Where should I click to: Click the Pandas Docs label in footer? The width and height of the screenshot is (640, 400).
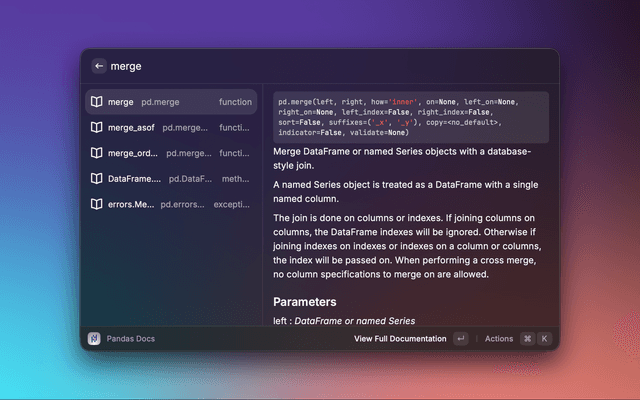[x=130, y=339]
